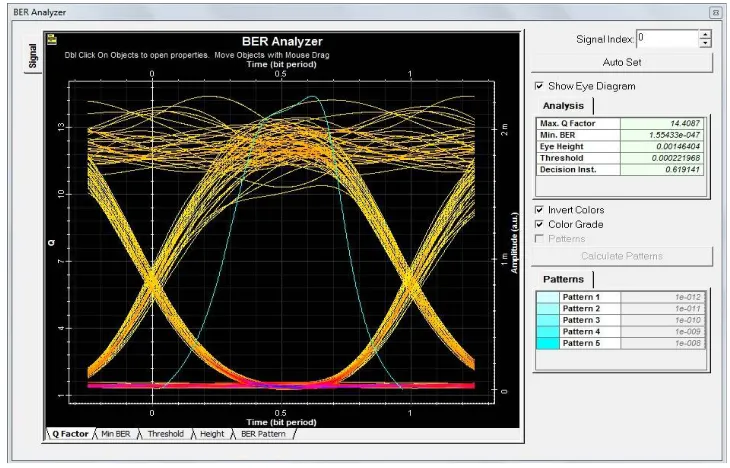Image resolution: width=730 pixels, height=468 pixels.
Task: Select the vertical Signal tab
Action: [33, 55]
